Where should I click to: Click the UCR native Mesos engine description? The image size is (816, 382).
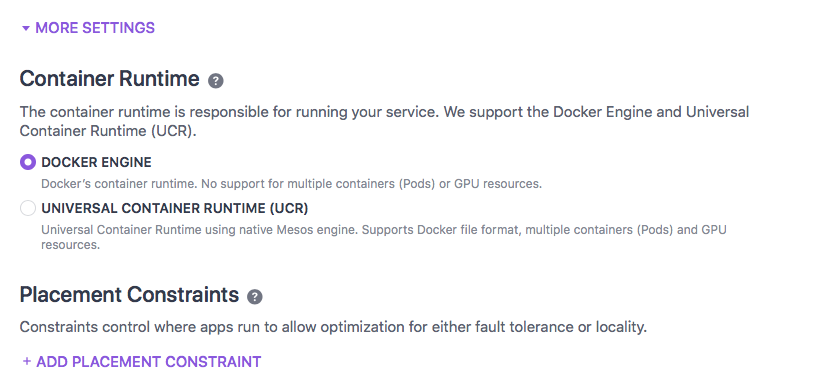[x=384, y=237]
